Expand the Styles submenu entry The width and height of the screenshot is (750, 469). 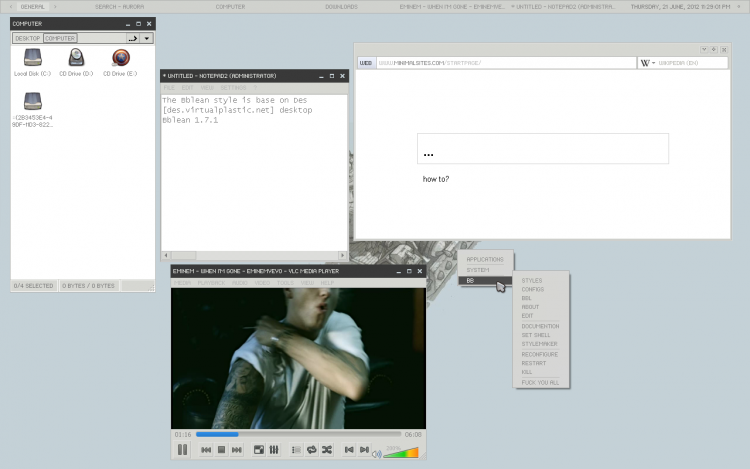531,281
